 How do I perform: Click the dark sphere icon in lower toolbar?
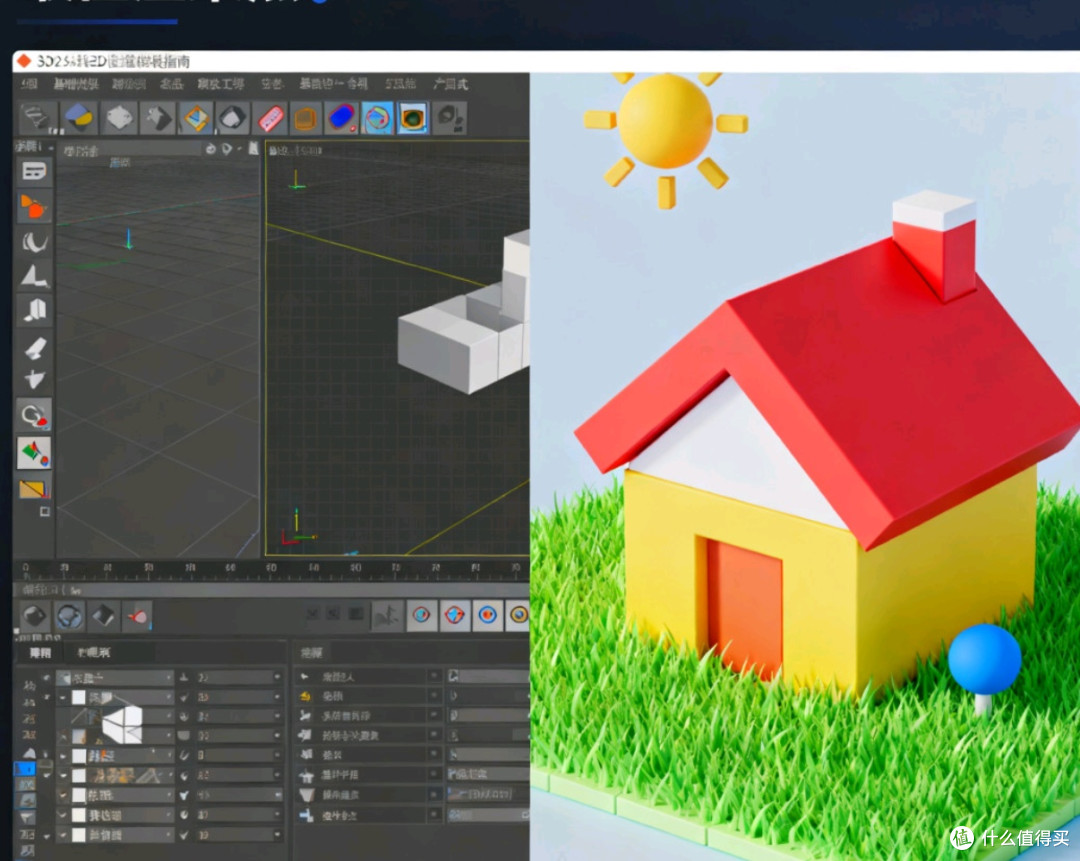coord(34,615)
